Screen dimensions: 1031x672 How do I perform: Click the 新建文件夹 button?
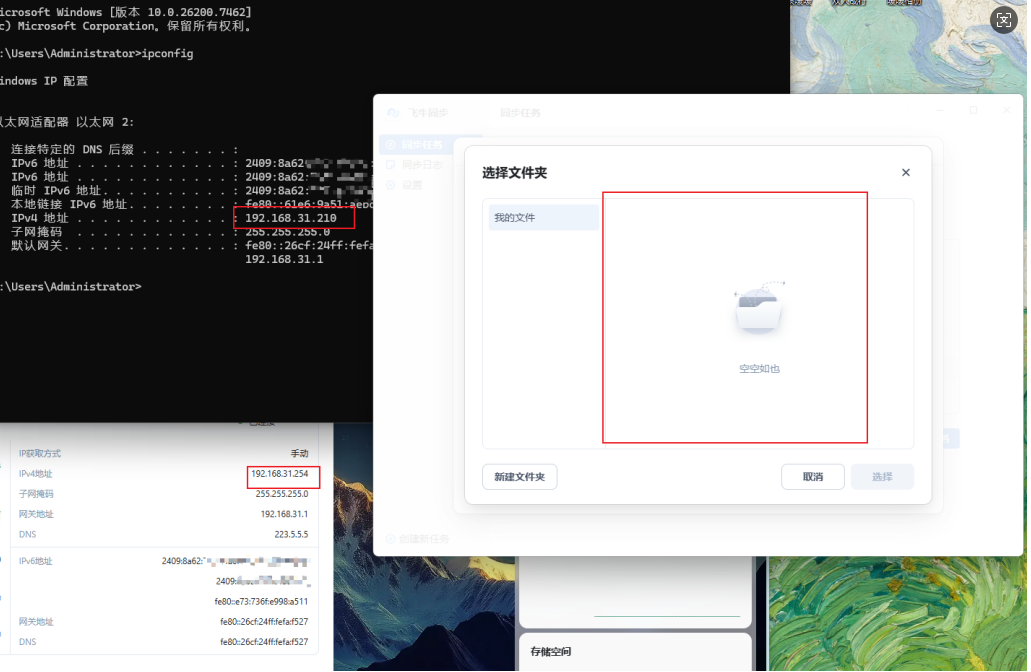pos(519,477)
